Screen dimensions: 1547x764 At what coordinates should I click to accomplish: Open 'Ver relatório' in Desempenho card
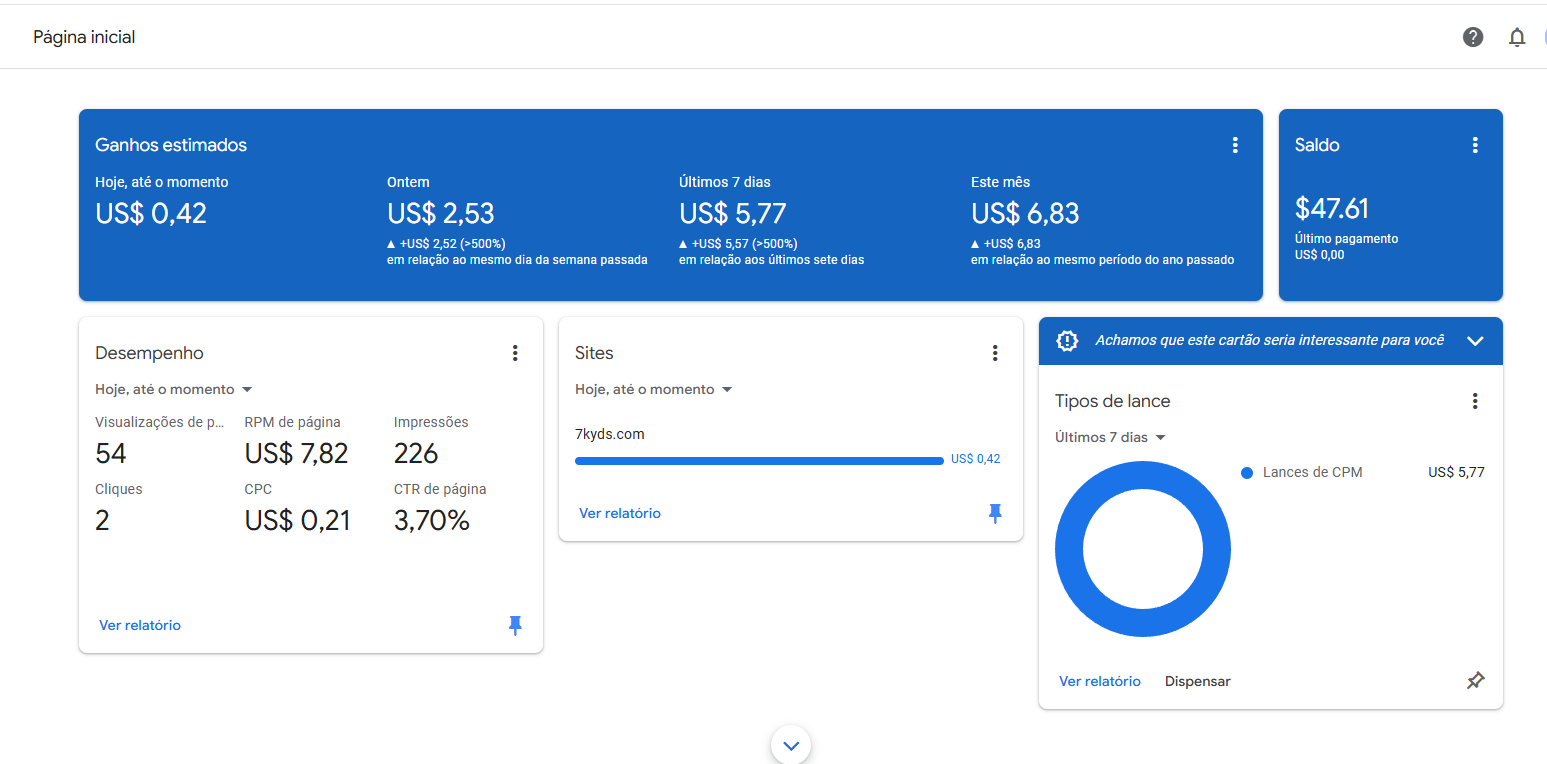(x=140, y=625)
